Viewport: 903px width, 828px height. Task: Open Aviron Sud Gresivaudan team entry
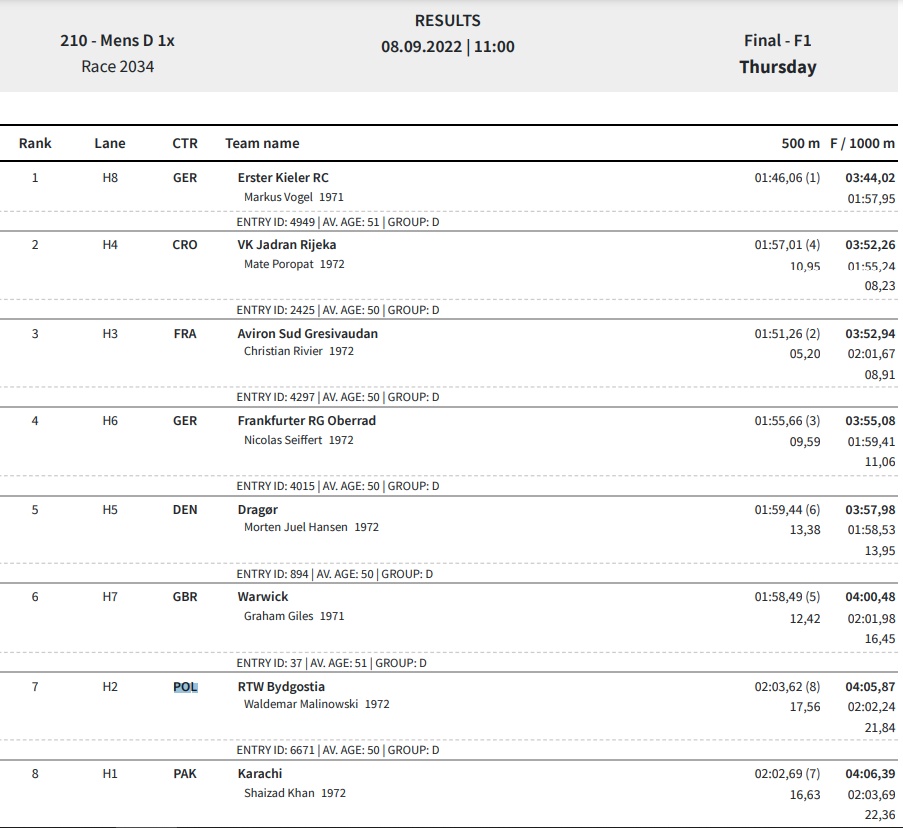click(x=308, y=334)
